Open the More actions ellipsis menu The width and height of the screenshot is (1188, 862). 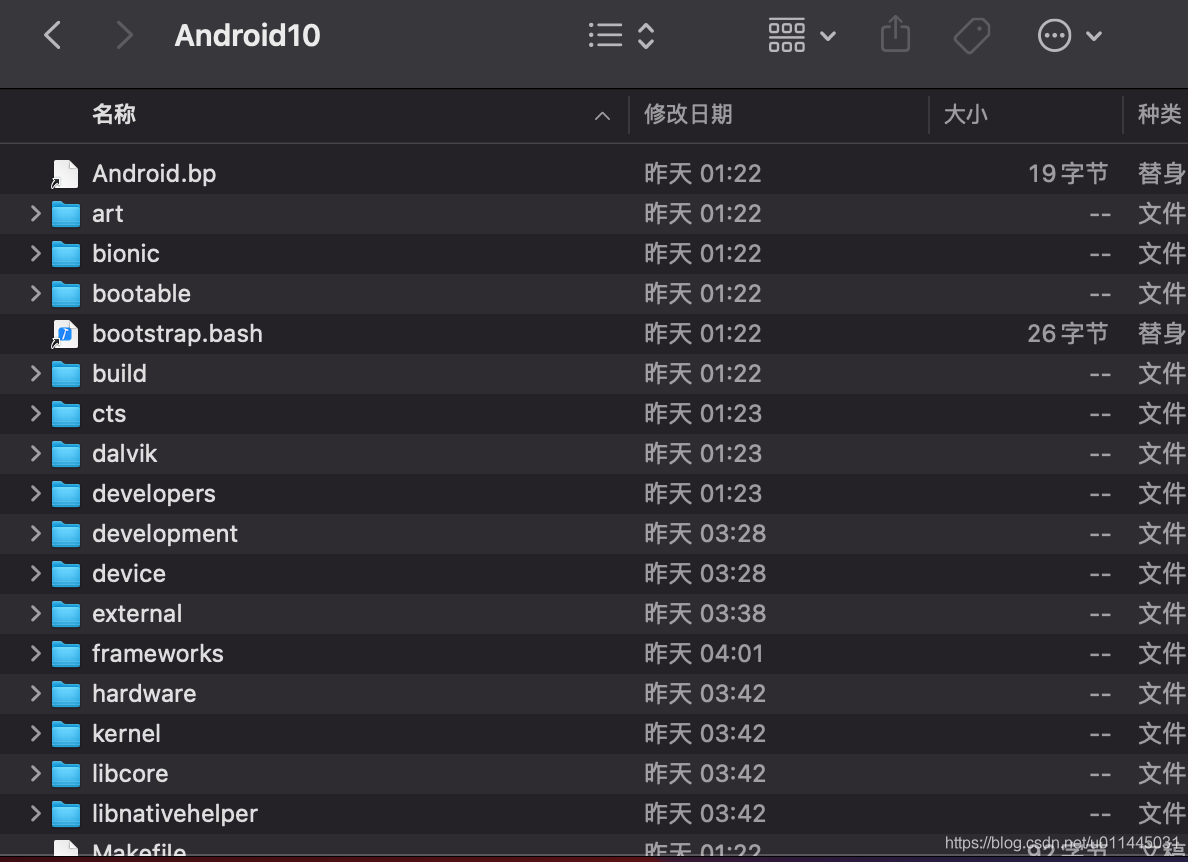coord(1069,36)
